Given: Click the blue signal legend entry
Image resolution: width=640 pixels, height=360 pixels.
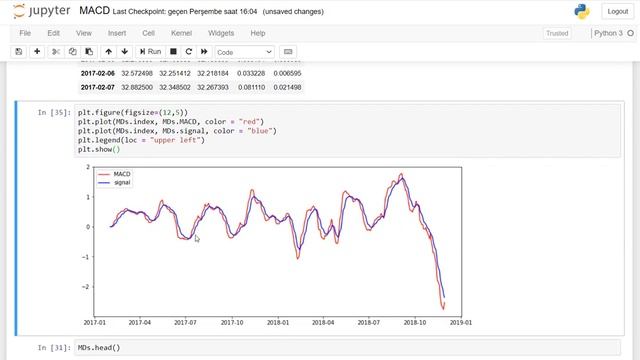Looking at the screenshot, I should (114, 182).
